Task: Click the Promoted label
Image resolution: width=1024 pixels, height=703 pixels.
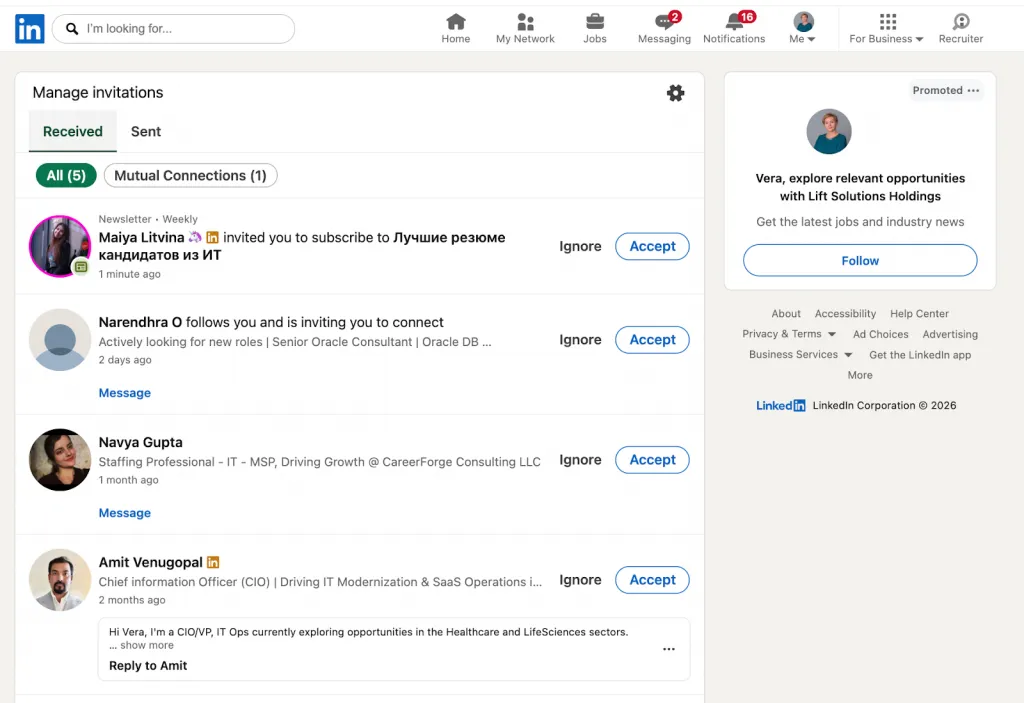Action: pyautogui.click(x=937, y=90)
